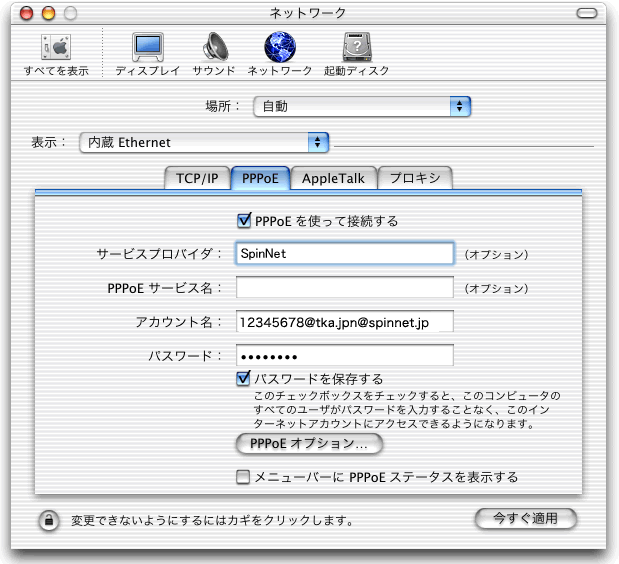Click the 'PPPoE オプション...' button
This screenshot has width=619, height=564.
pyautogui.click(x=309, y=442)
